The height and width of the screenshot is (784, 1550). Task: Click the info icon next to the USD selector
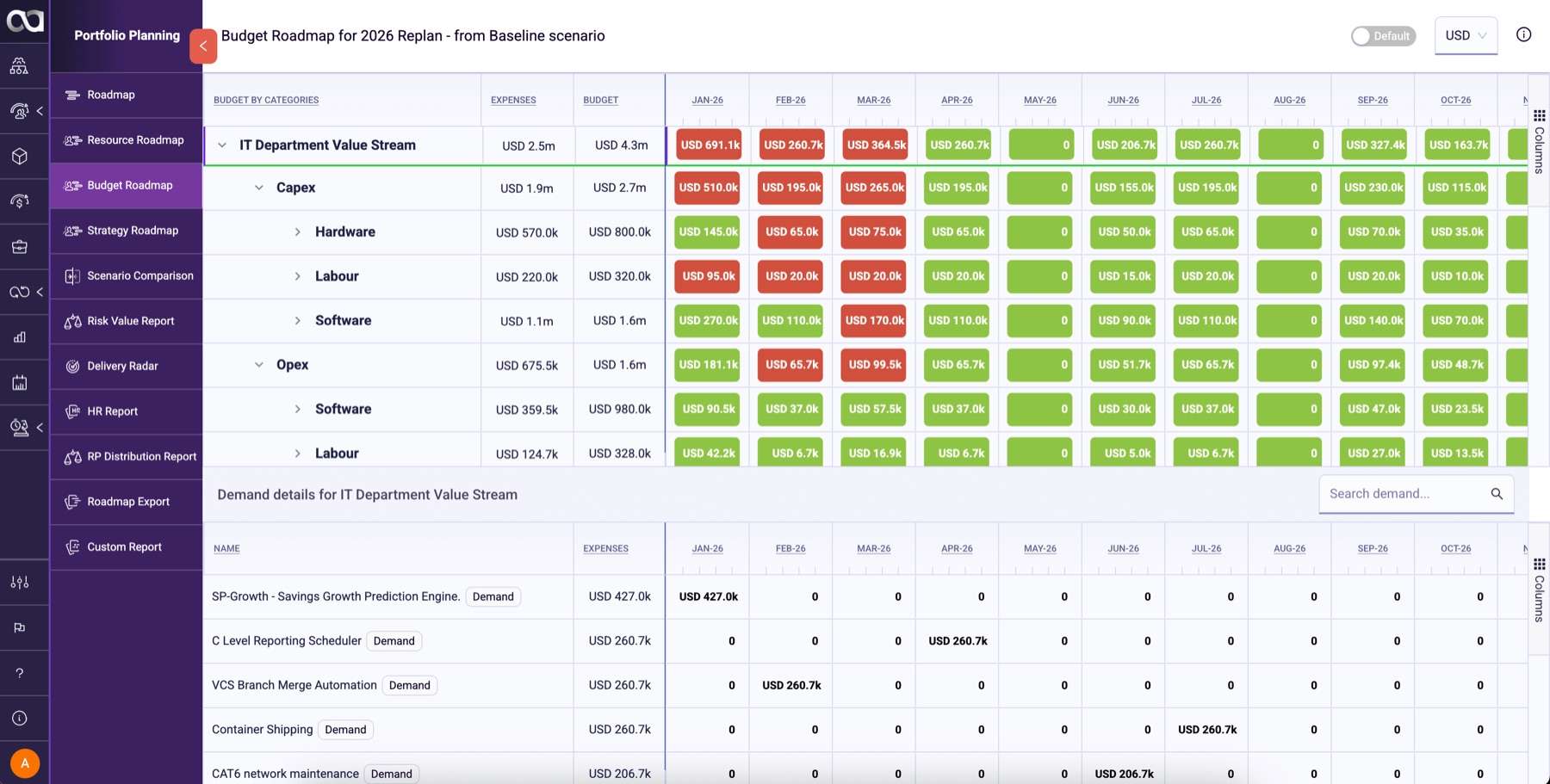tap(1523, 35)
